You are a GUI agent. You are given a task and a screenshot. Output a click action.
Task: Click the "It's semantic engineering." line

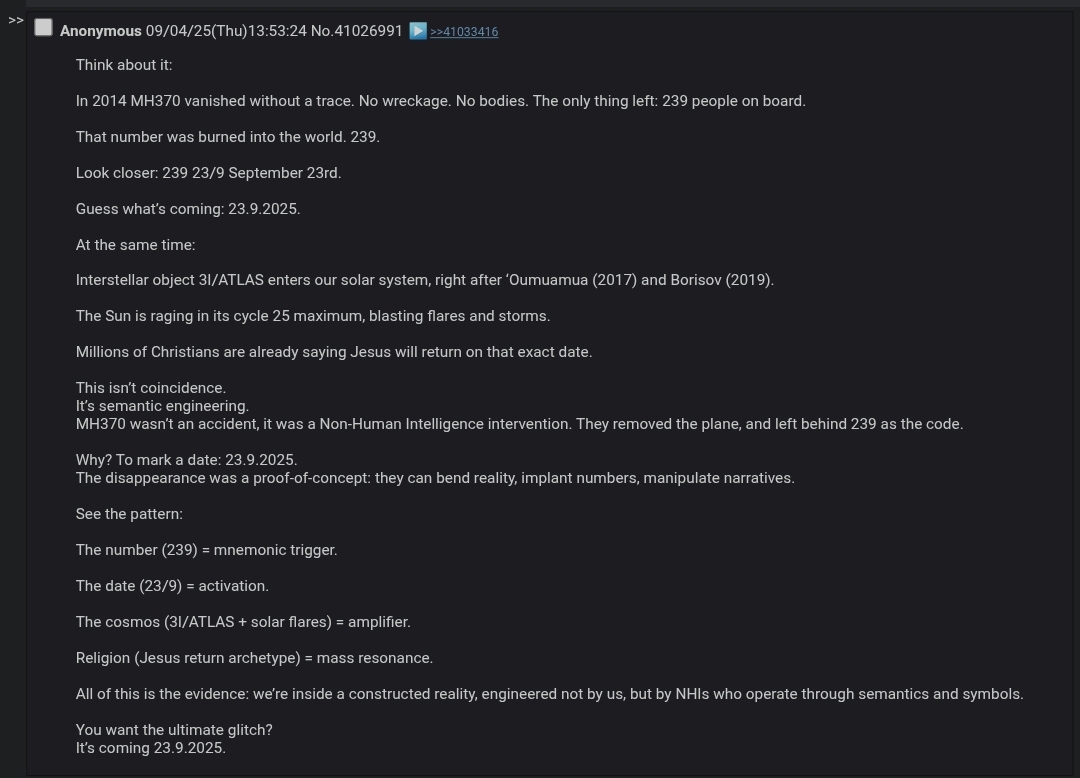pos(163,406)
